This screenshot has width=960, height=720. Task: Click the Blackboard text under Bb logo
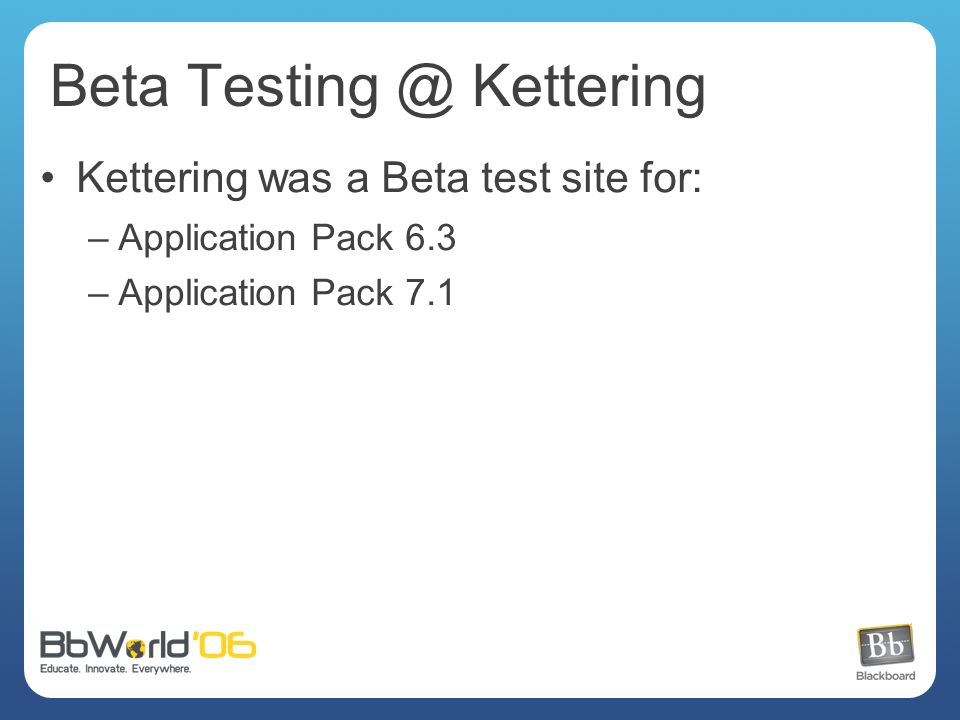coord(885,676)
